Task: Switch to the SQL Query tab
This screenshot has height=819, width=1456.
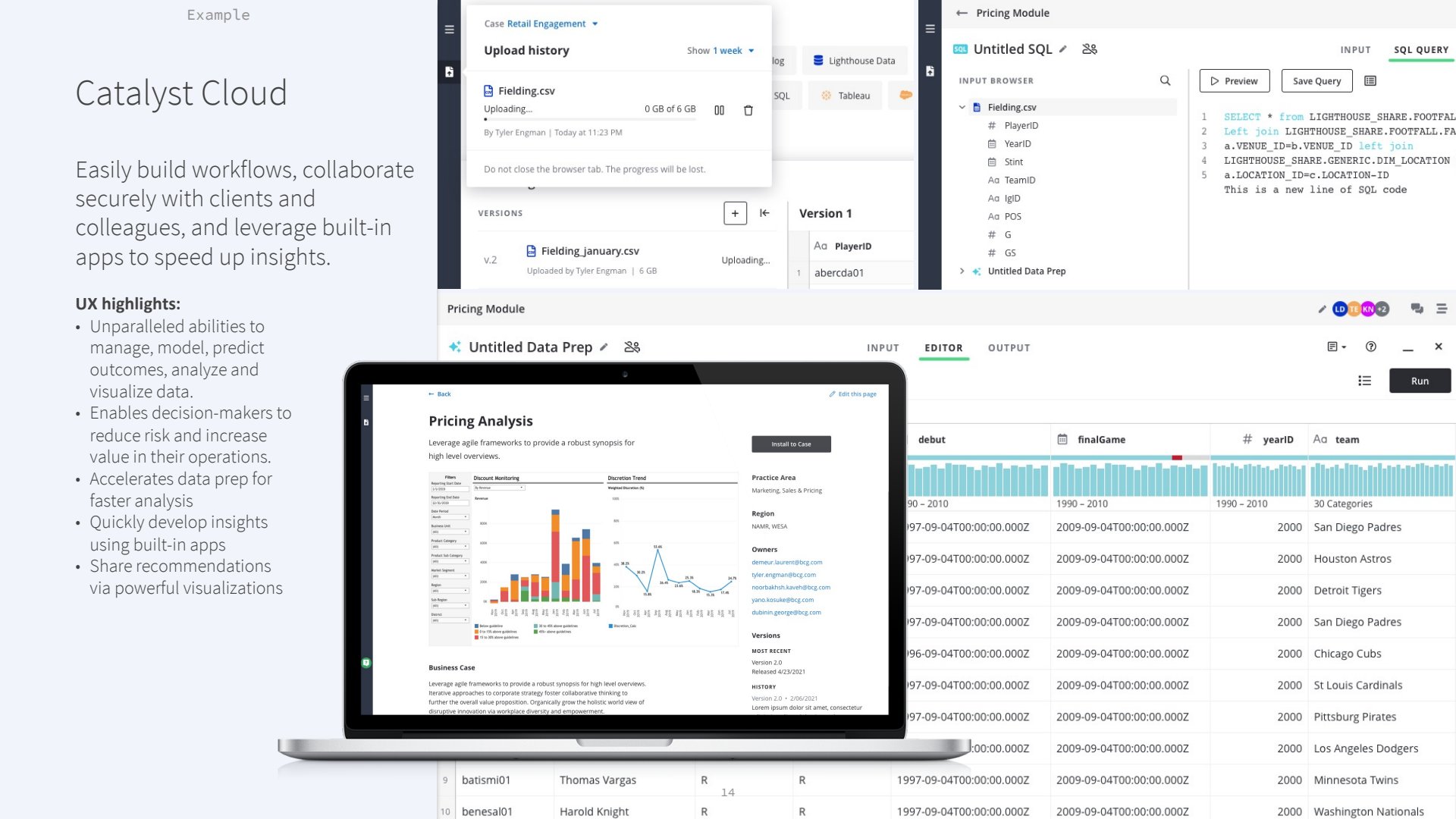Action: tap(1420, 50)
